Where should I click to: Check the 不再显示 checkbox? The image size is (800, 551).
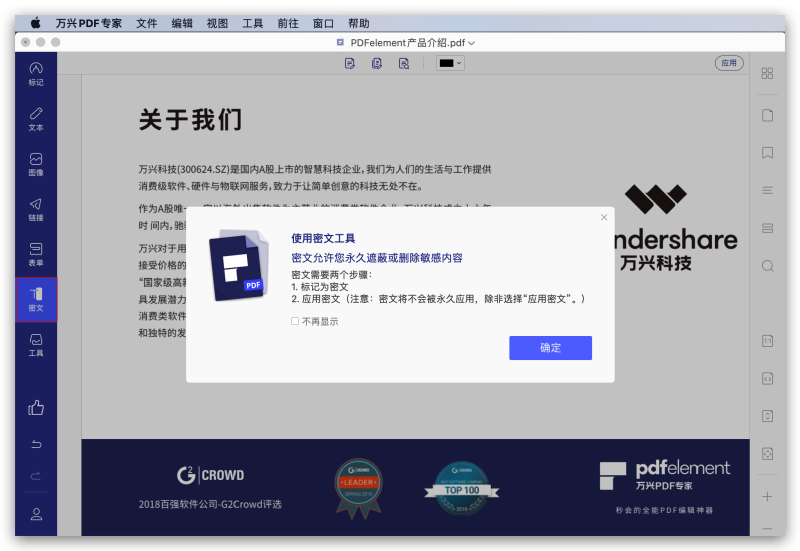pyautogui.click(x=295, y=321)
